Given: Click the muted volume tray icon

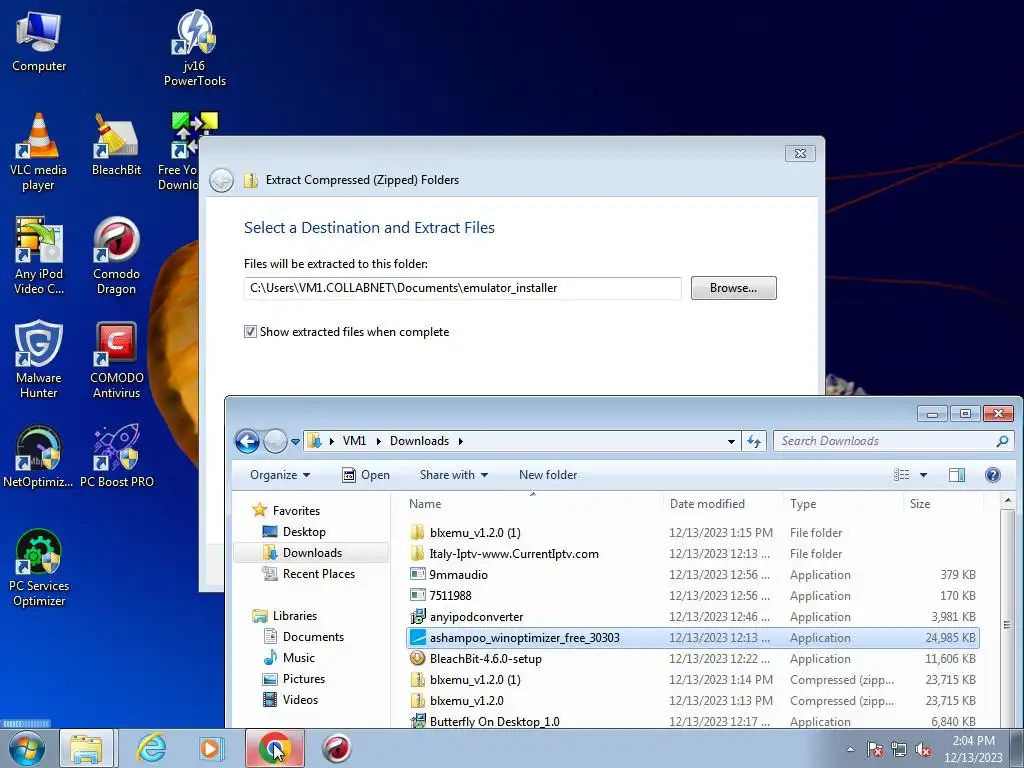Looking at the screenshot, I should coord(923,749).
